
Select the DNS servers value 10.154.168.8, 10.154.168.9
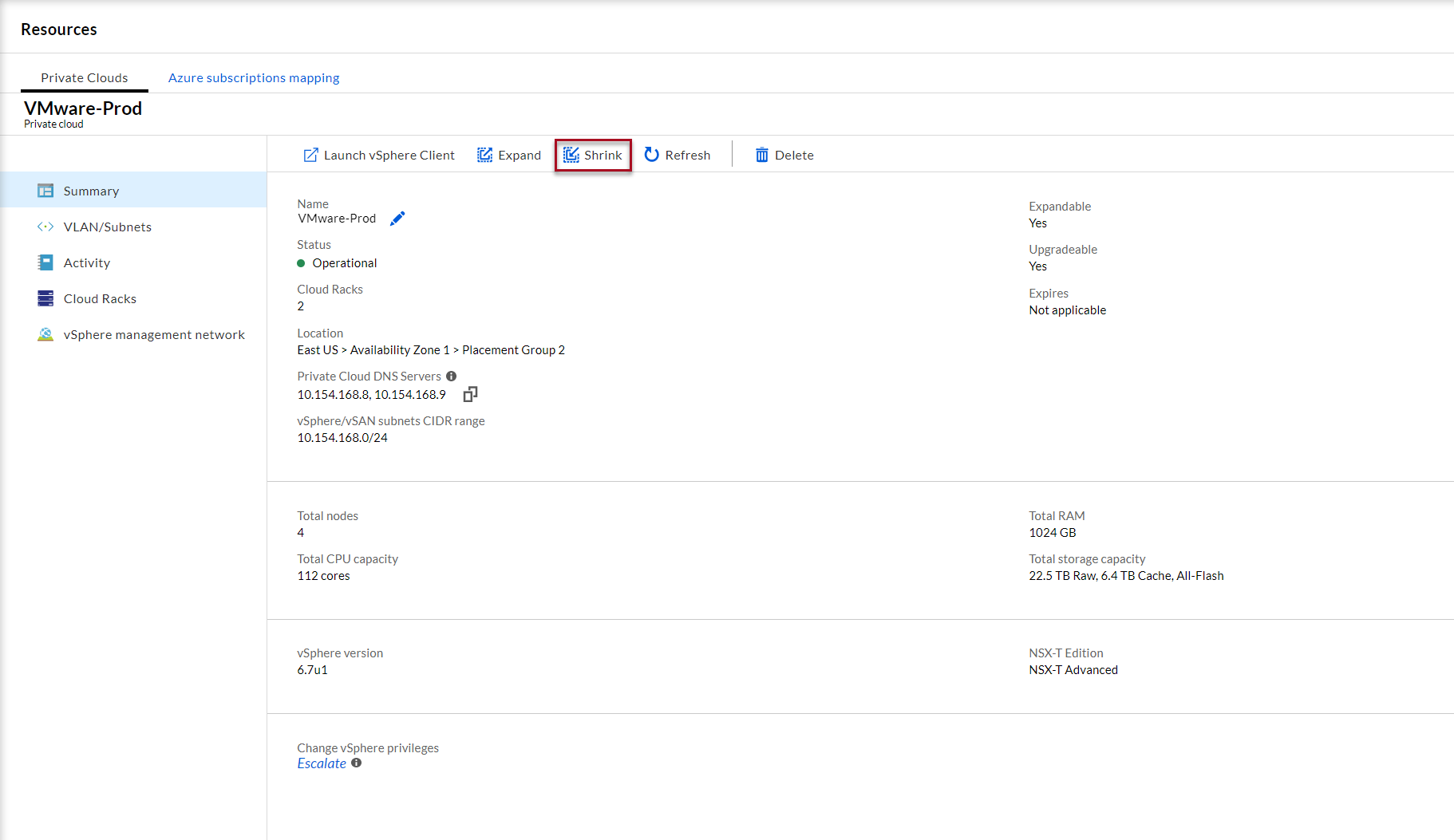372,394
